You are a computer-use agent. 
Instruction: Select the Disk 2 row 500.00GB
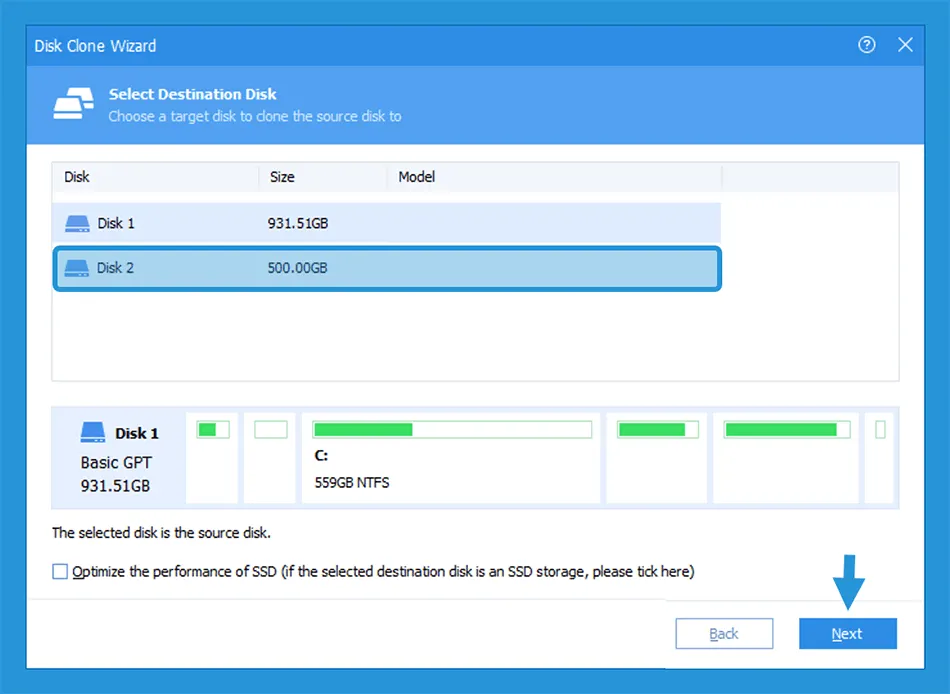point(386,268)
